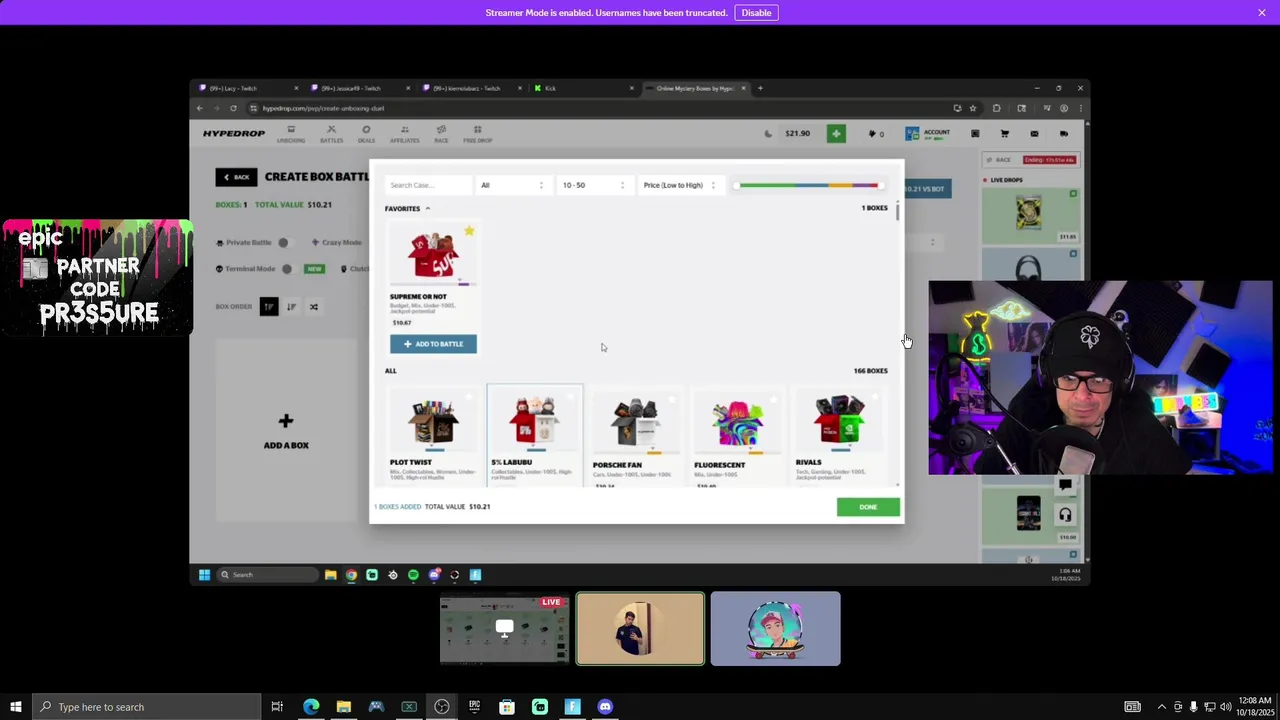Click the chat bubble icon in streamed sidebar

1065,485
